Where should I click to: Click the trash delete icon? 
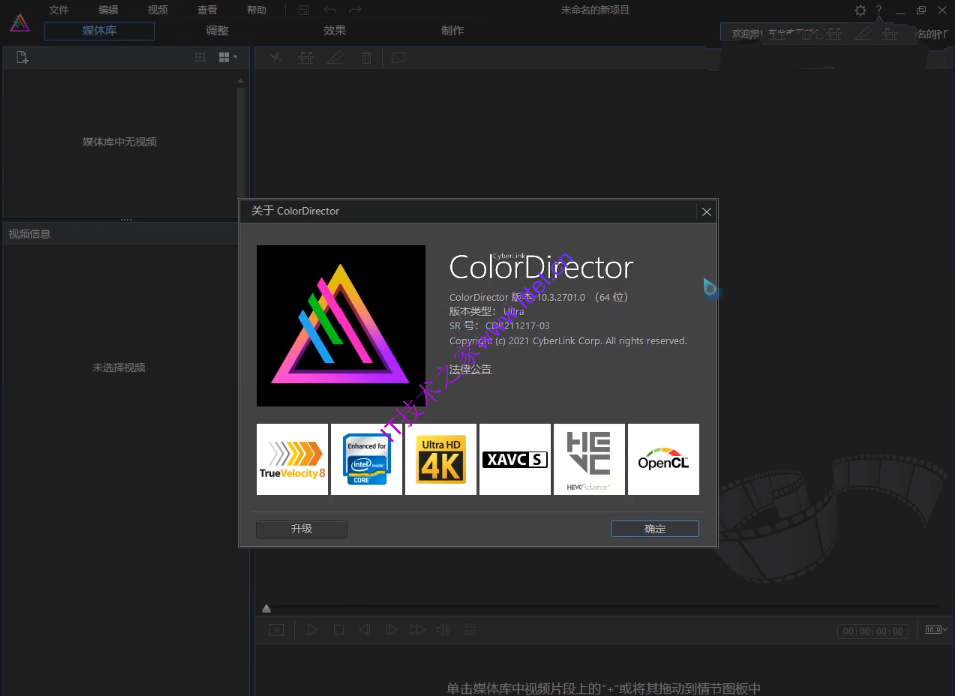366,58
